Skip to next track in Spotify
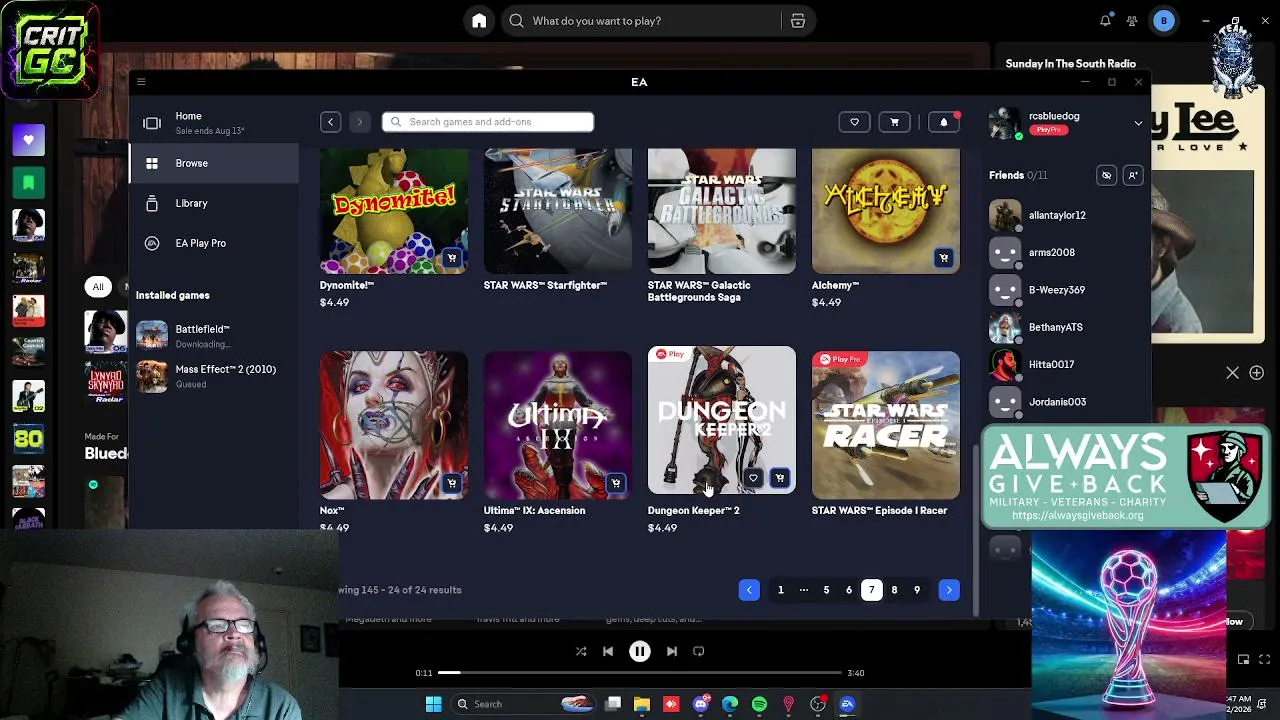Screen dimensions: 1280x720 (672, 651)
